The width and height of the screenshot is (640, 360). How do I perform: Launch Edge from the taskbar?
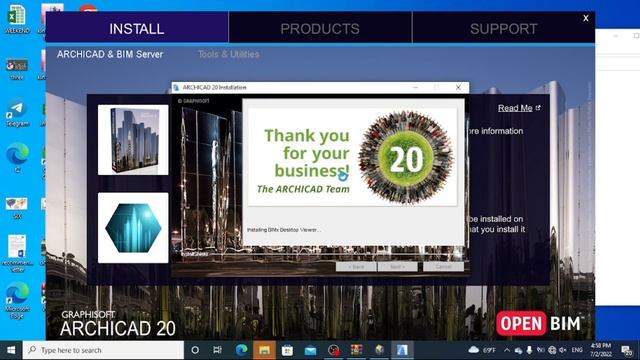click(x=241, y=350)
